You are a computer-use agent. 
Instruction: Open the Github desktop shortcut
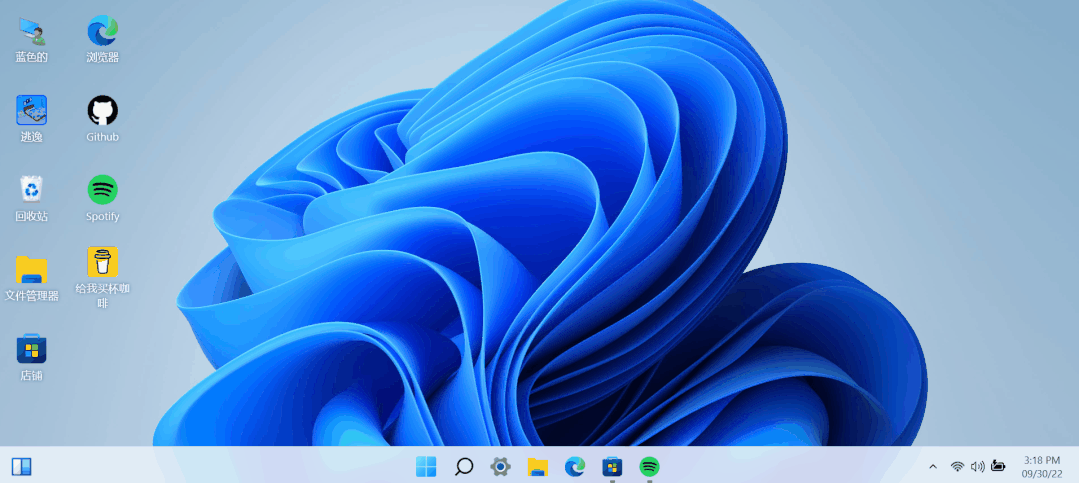point(102,111)
